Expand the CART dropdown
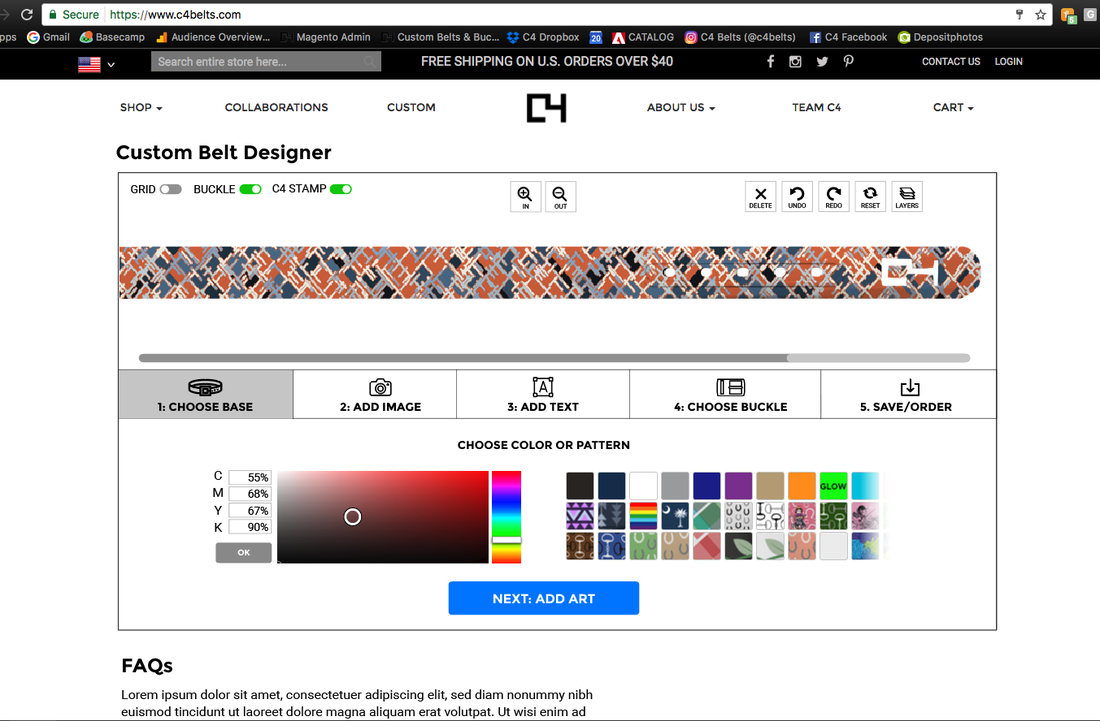This screenshot has width=1100, height=721. 953,107
